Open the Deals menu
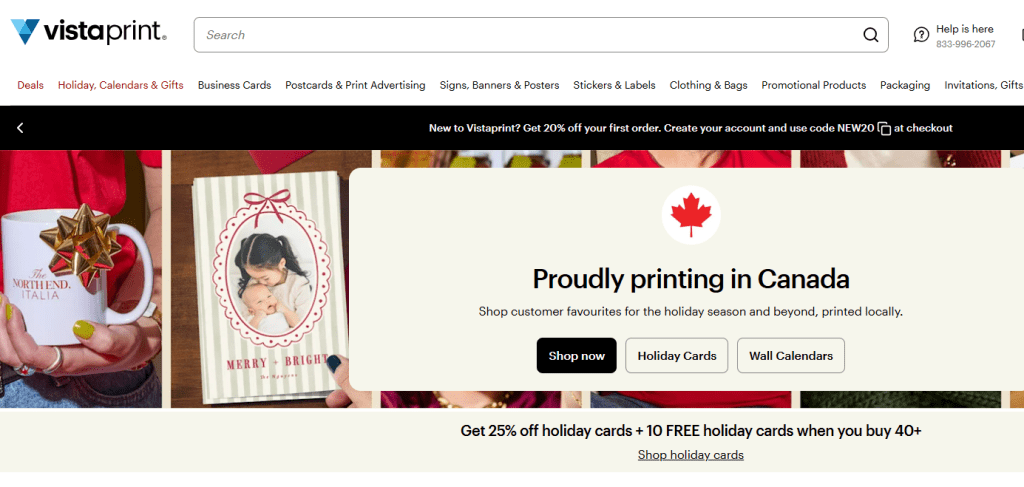The image size is (1024, 487). tap(30, 85)
